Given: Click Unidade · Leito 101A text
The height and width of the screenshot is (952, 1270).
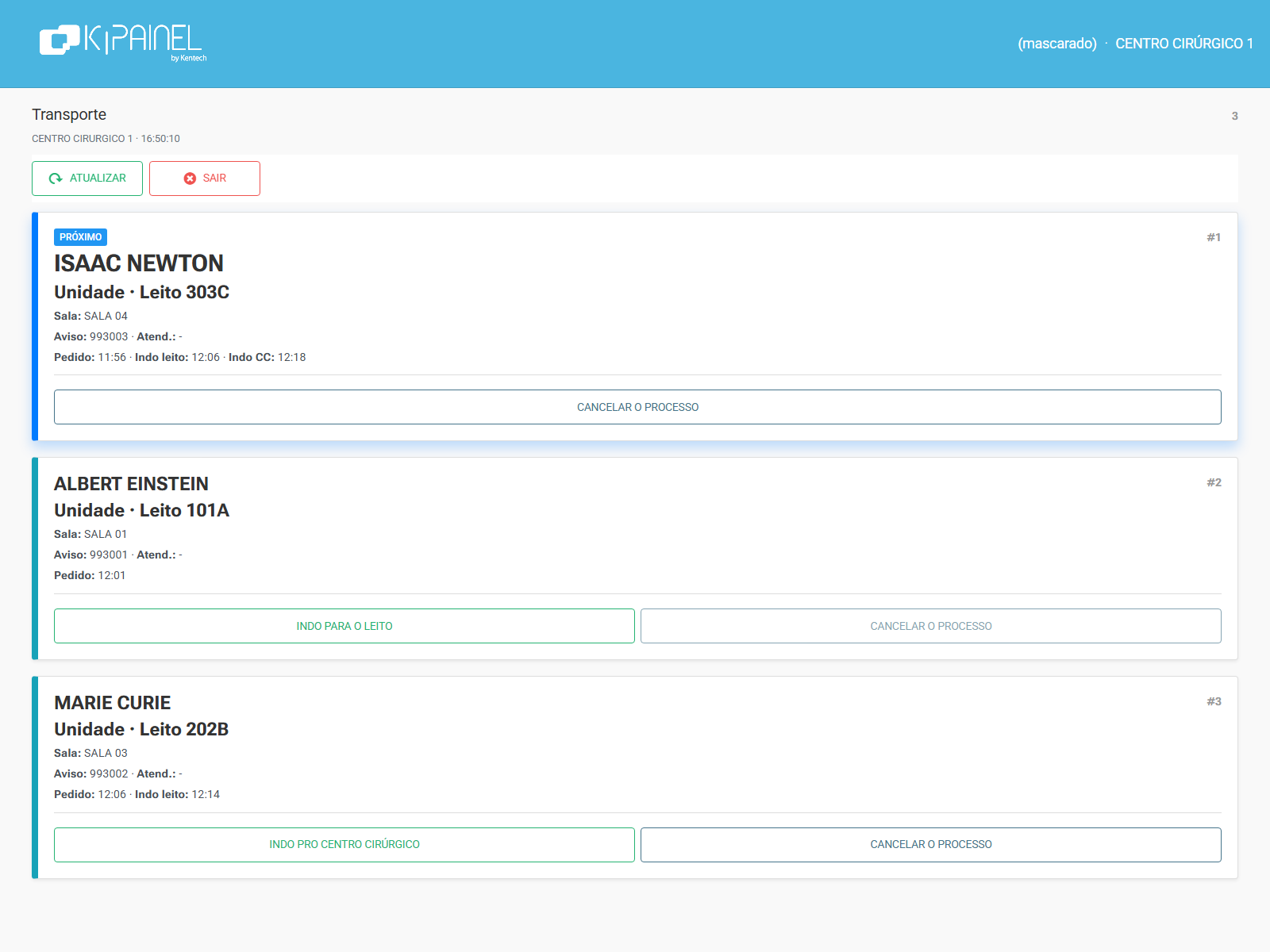Looking at the screenshot, I should [x=141, y=510].
